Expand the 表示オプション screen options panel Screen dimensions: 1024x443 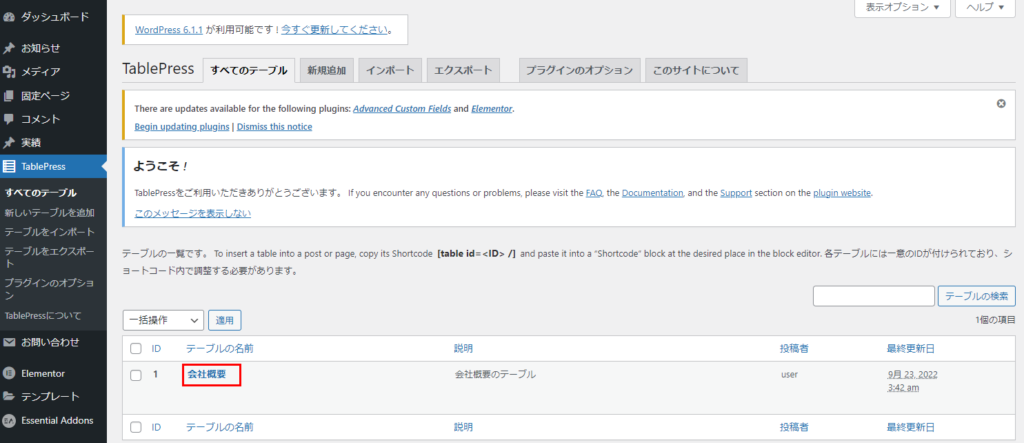901,8
